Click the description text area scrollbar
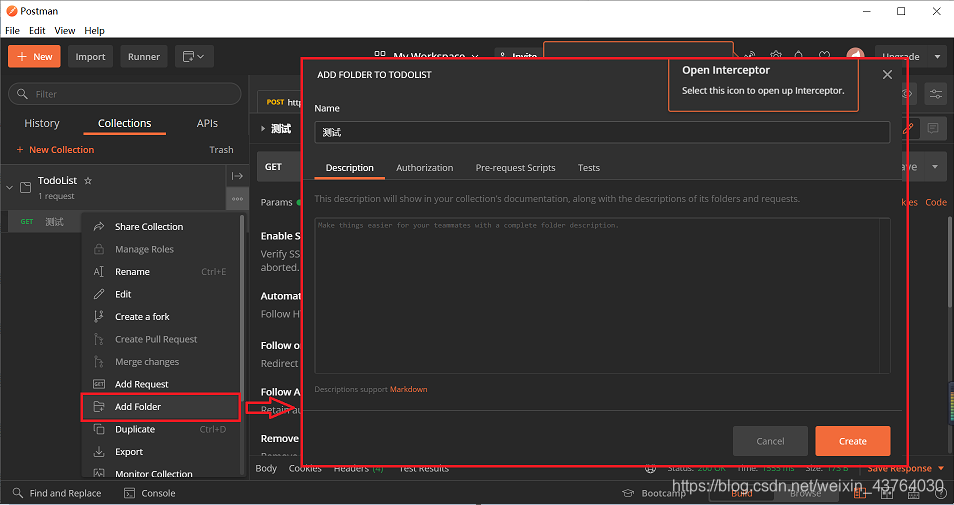The width and height of the screenshot is (954, 505). coord(885,295)
